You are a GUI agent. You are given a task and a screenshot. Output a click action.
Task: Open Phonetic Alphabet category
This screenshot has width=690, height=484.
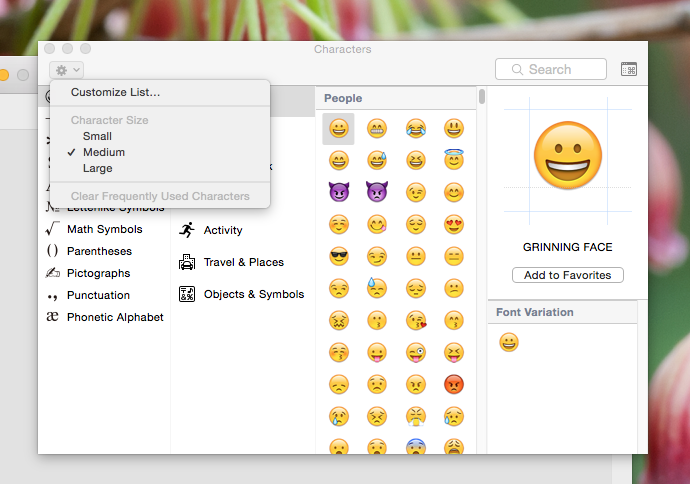point(105,317)
